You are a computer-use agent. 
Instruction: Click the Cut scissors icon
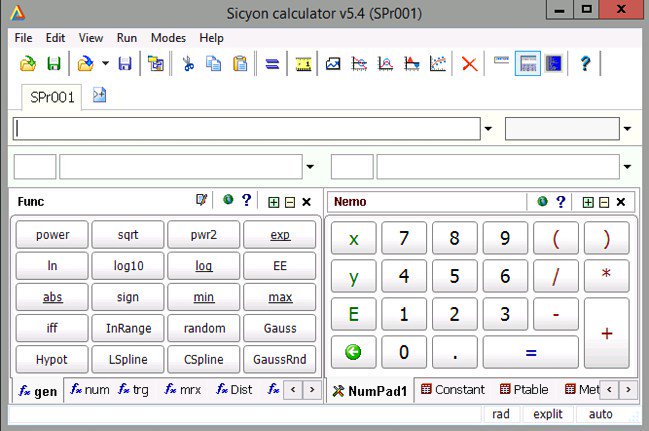tap(188, 63)
